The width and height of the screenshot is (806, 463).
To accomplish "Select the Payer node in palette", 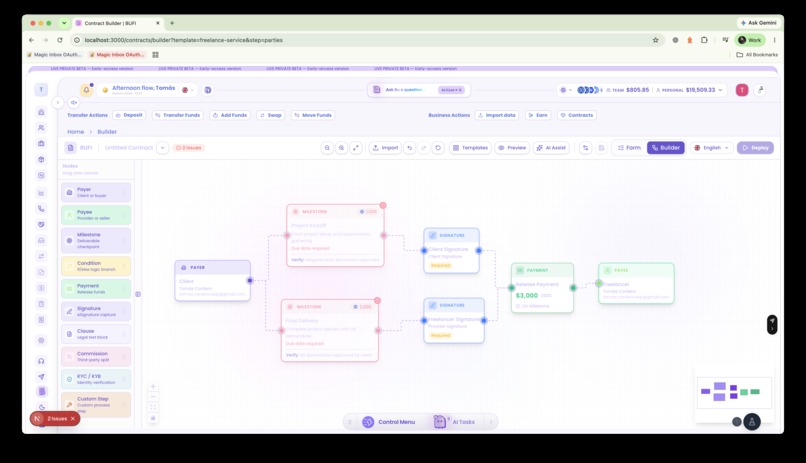I will pyautogui.click(x=96, y=192).
